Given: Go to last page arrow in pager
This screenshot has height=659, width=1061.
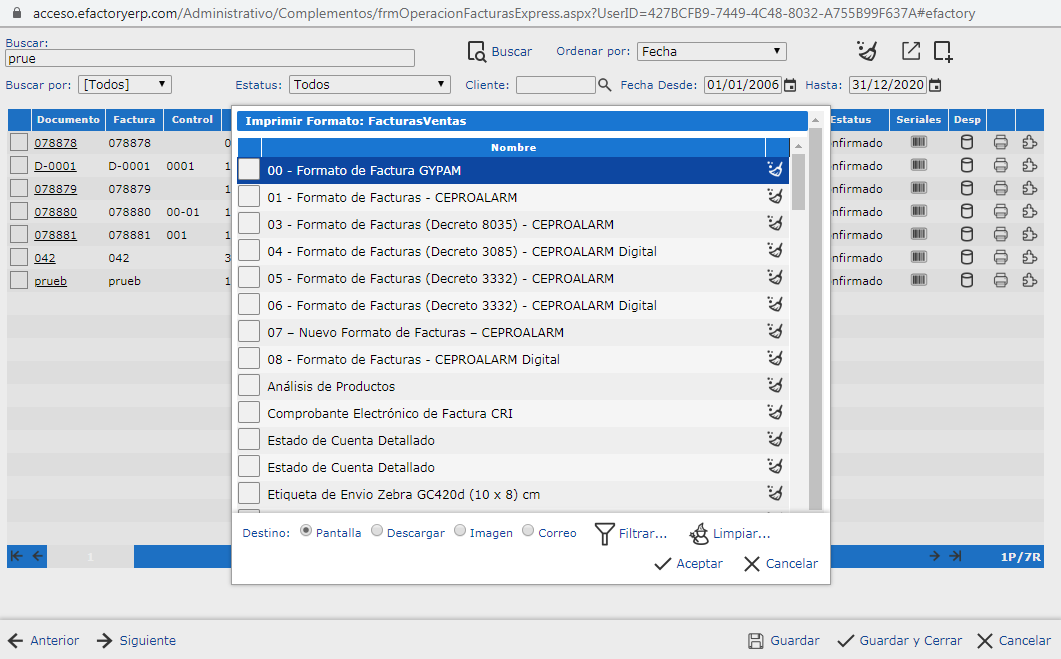Looking at the screenshot, I should coord(955,556).
